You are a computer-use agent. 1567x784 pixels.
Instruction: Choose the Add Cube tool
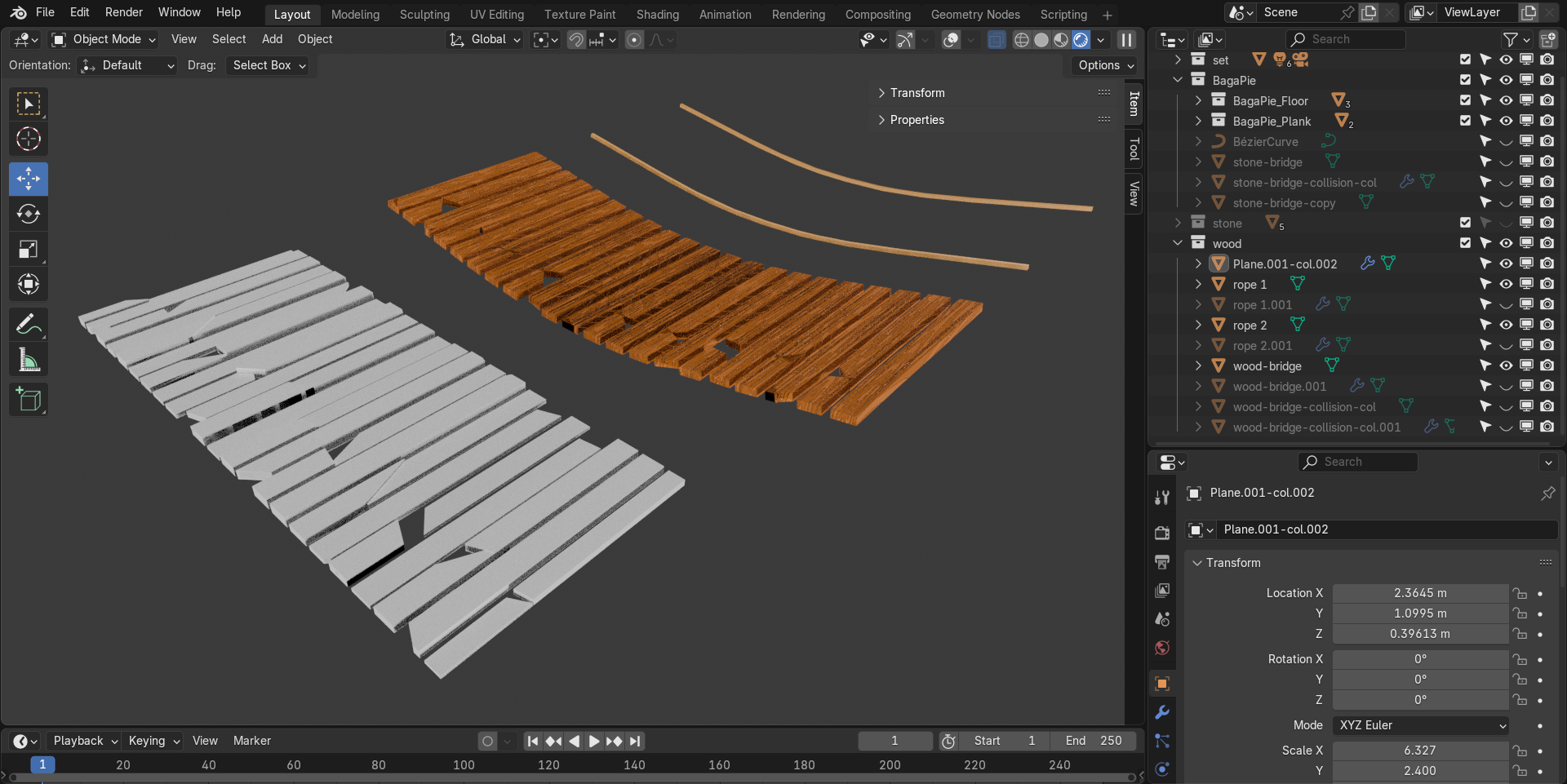tap(29, 400)
